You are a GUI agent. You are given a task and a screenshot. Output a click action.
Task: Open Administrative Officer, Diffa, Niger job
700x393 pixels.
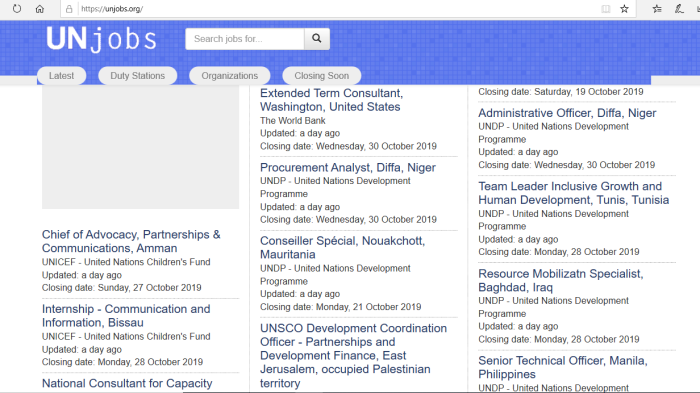click(x=567, y=113)
